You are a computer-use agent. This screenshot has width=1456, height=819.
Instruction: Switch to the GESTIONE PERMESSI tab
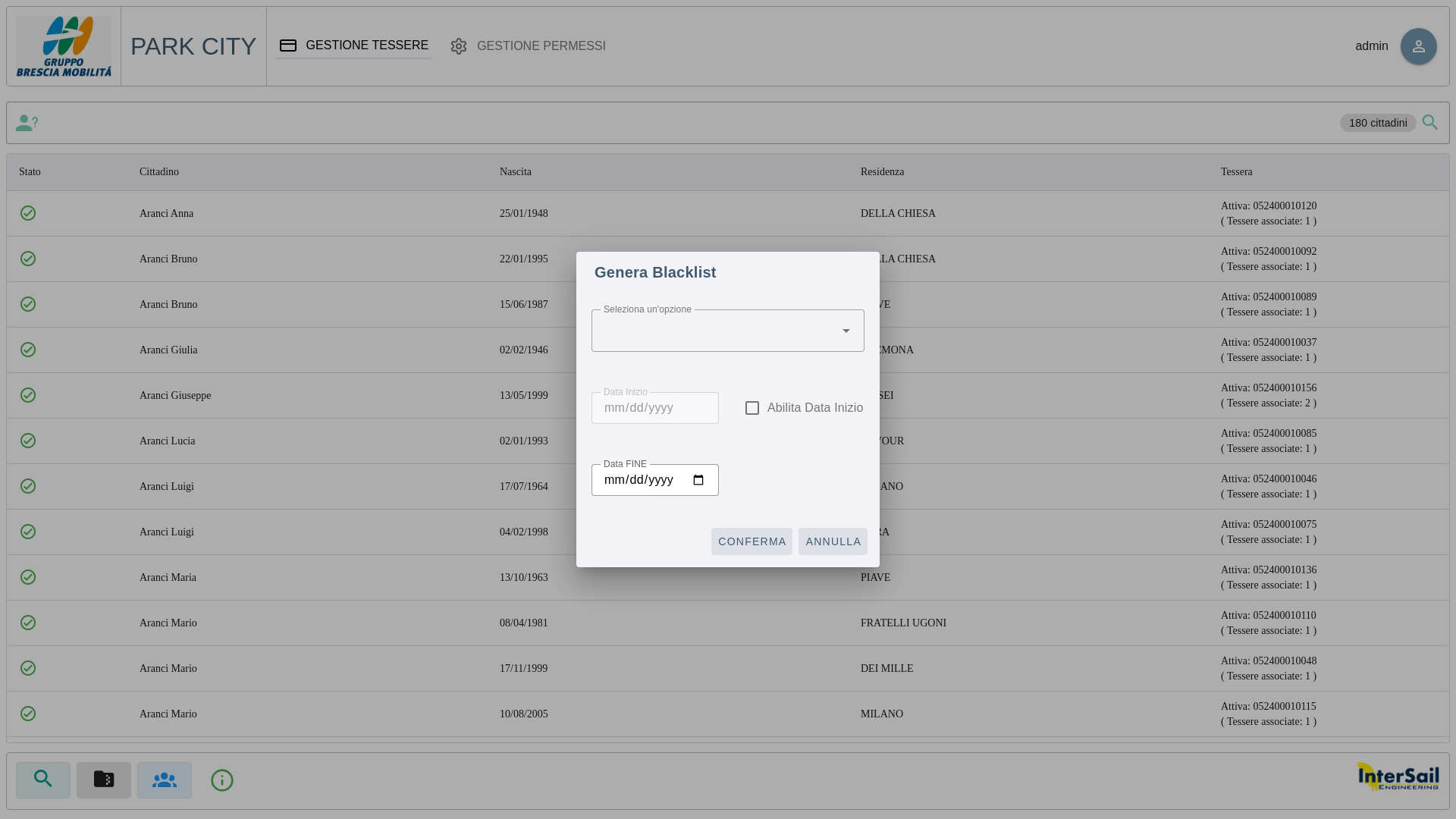pos(529,46)
